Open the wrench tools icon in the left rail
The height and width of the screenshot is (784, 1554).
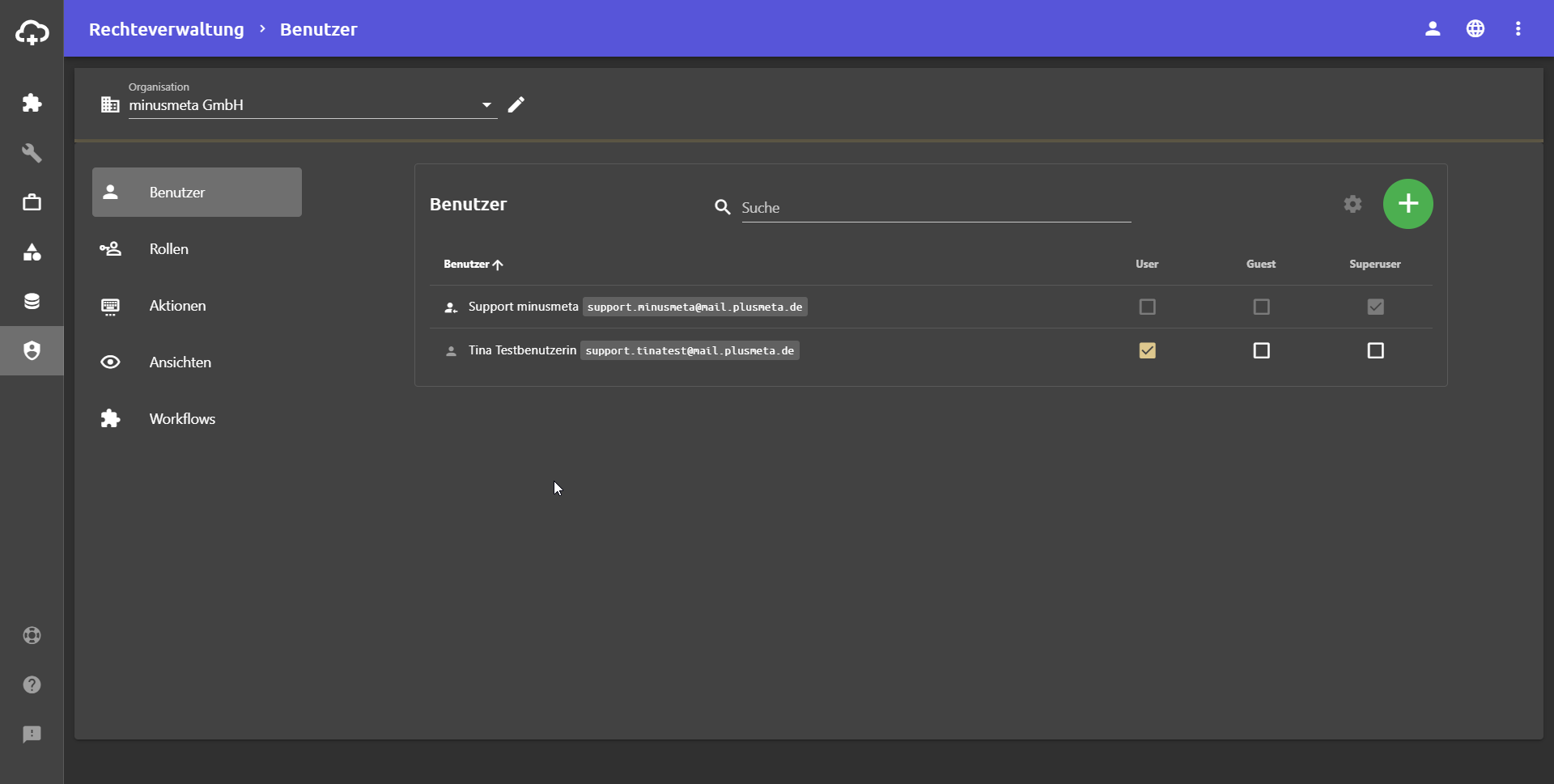(32, 153)
